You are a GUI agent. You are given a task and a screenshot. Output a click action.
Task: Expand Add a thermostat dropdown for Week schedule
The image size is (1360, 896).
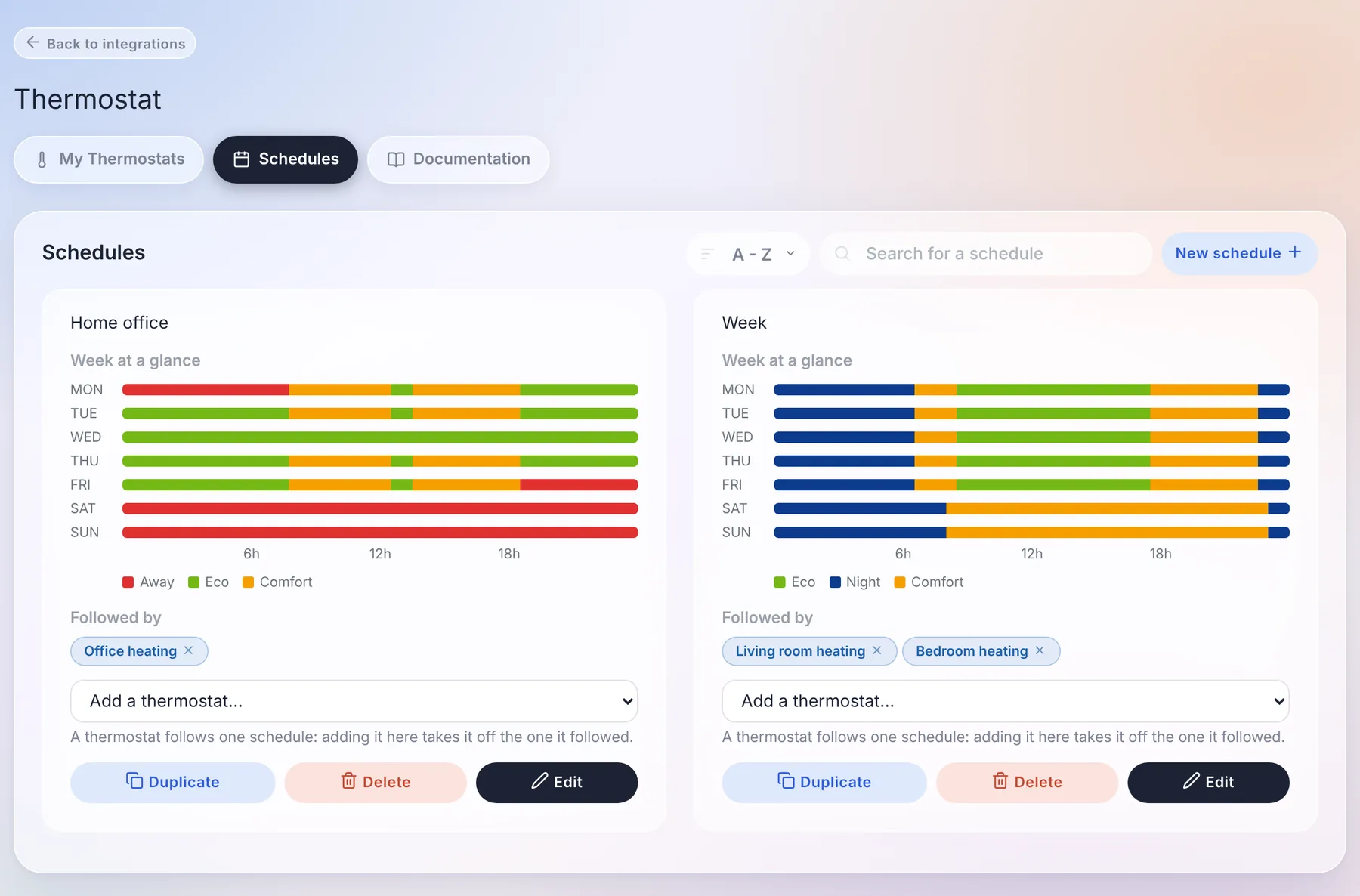click(x=1006, y=701)
